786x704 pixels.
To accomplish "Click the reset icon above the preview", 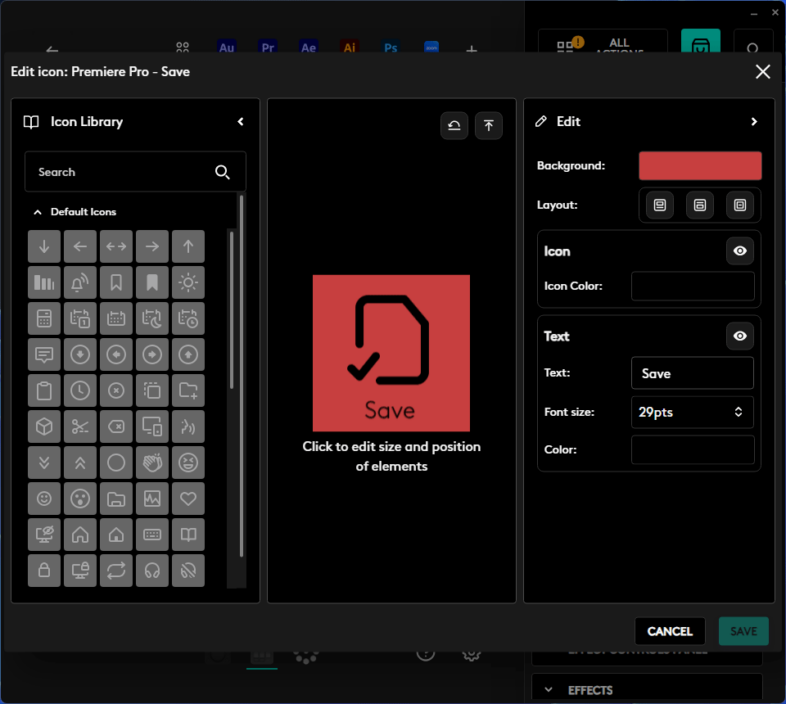I will tap(454, 125).
